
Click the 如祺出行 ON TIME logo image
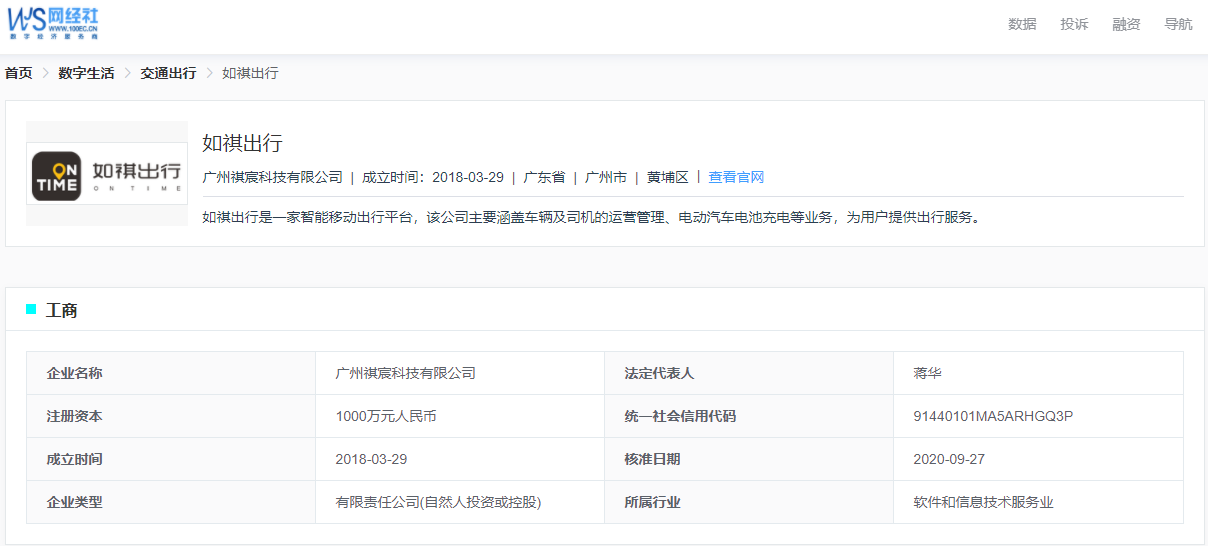[x=107, y=174]
